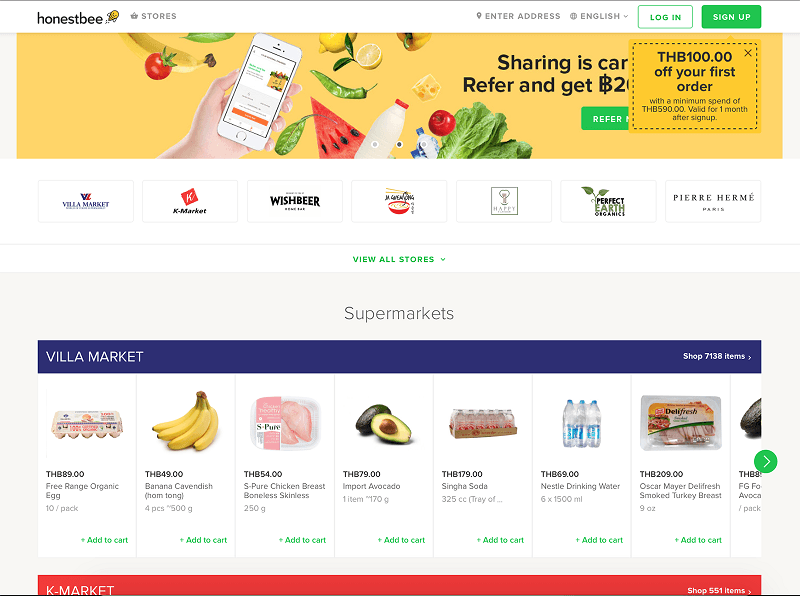This screenshot has width=800, height=596.
Task: Open the K-Market store logo tile
Action: pyautogui.click(x=190, y=201)
